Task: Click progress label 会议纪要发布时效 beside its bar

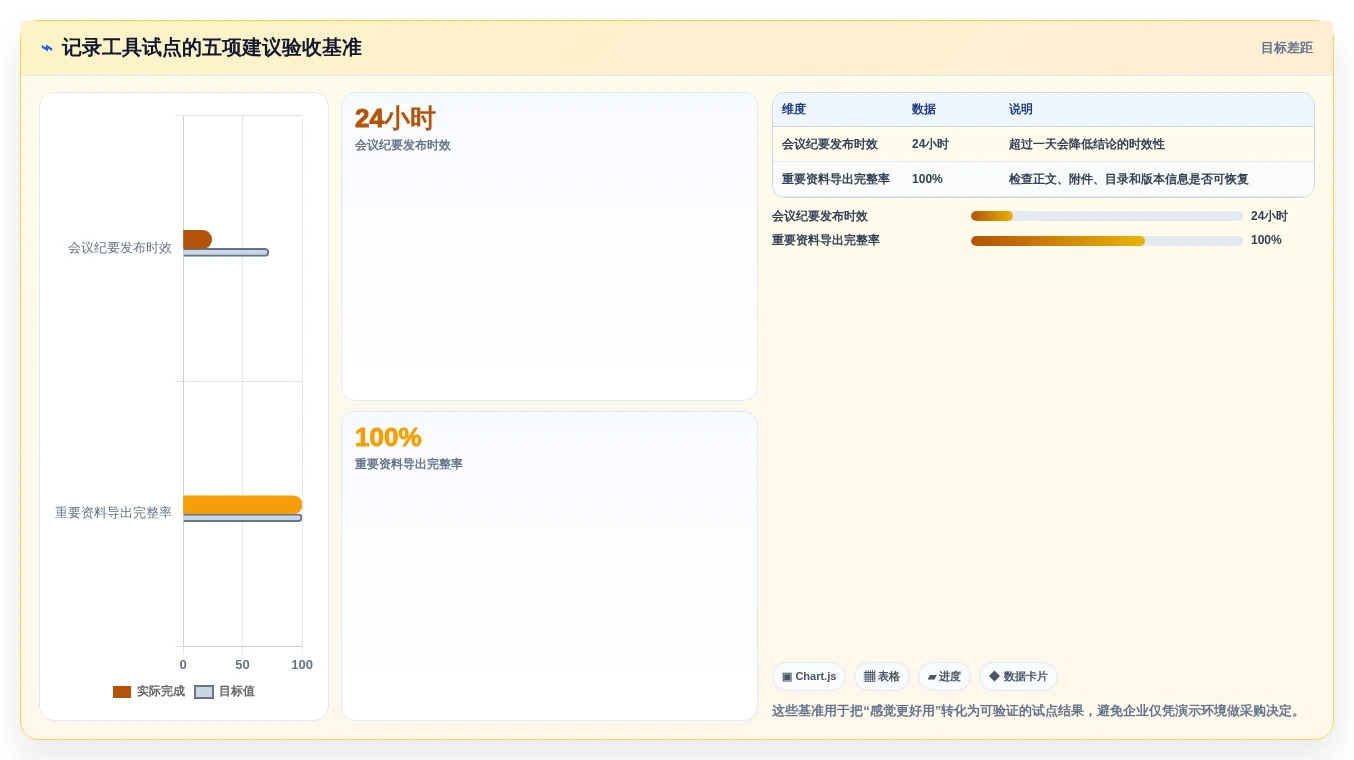Action: [x=820, y=216]
